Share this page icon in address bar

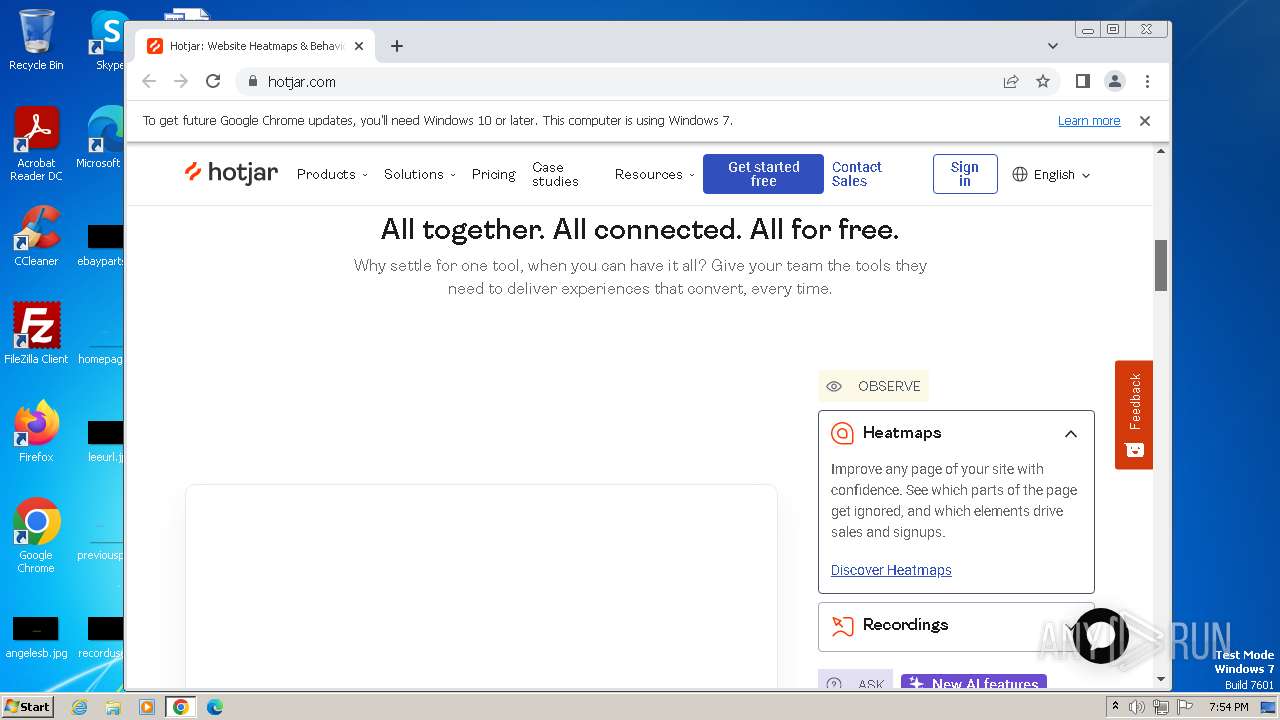[x=1011, y=81]
